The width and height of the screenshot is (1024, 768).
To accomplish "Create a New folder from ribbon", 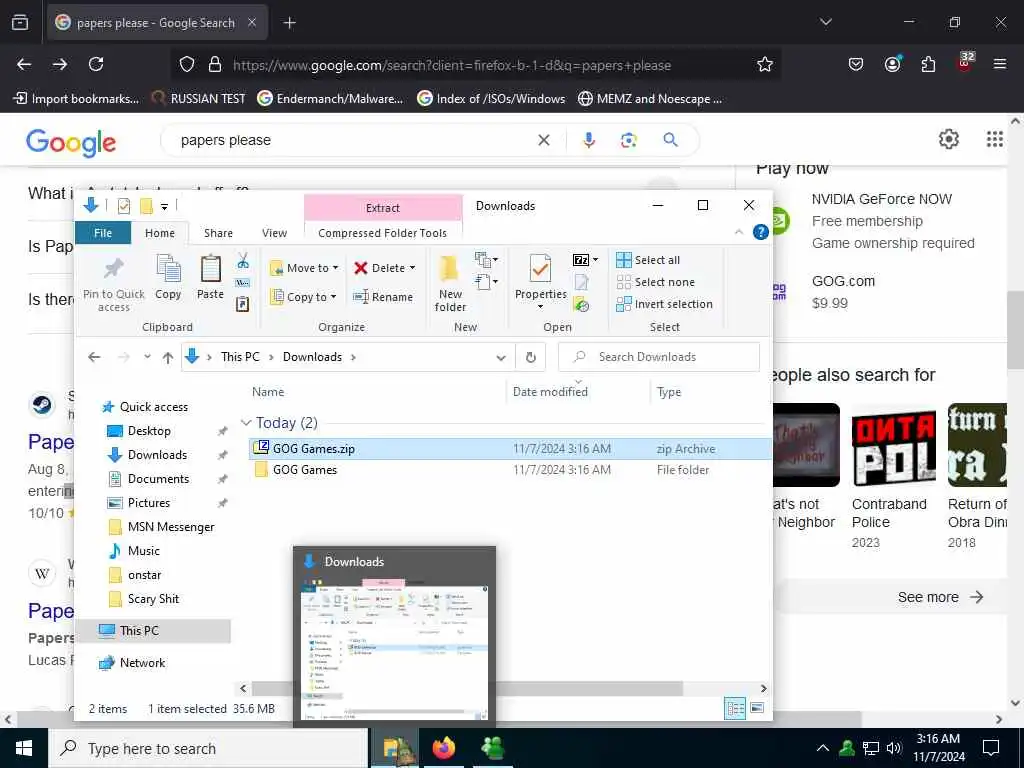I will (450, 282).
